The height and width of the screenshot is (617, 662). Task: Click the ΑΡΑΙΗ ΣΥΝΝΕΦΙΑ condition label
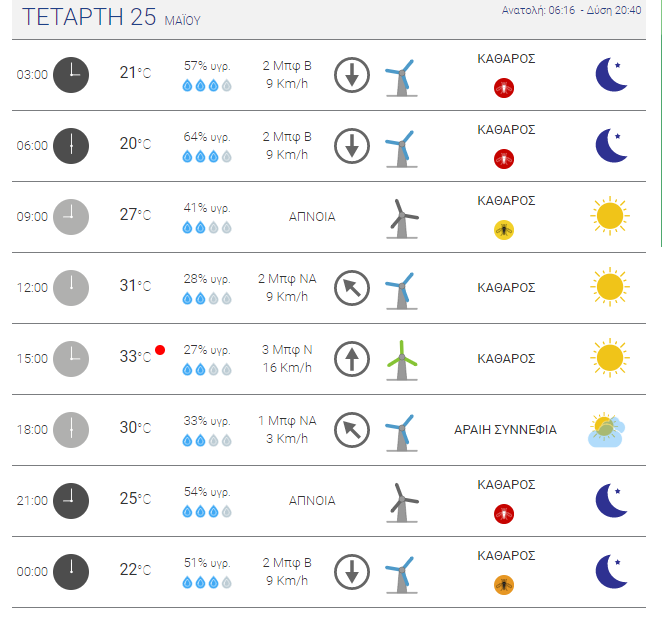point(505,429)
